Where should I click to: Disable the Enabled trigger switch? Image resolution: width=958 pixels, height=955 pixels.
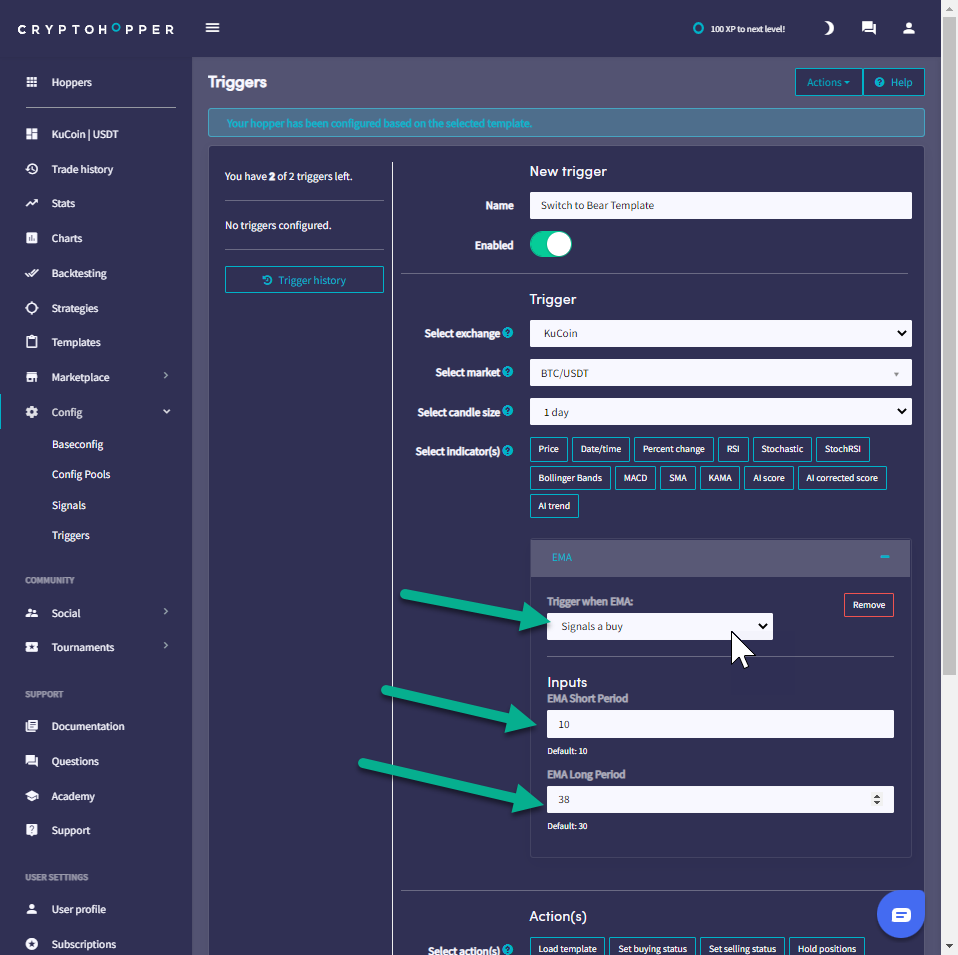[x=551, y=245]
